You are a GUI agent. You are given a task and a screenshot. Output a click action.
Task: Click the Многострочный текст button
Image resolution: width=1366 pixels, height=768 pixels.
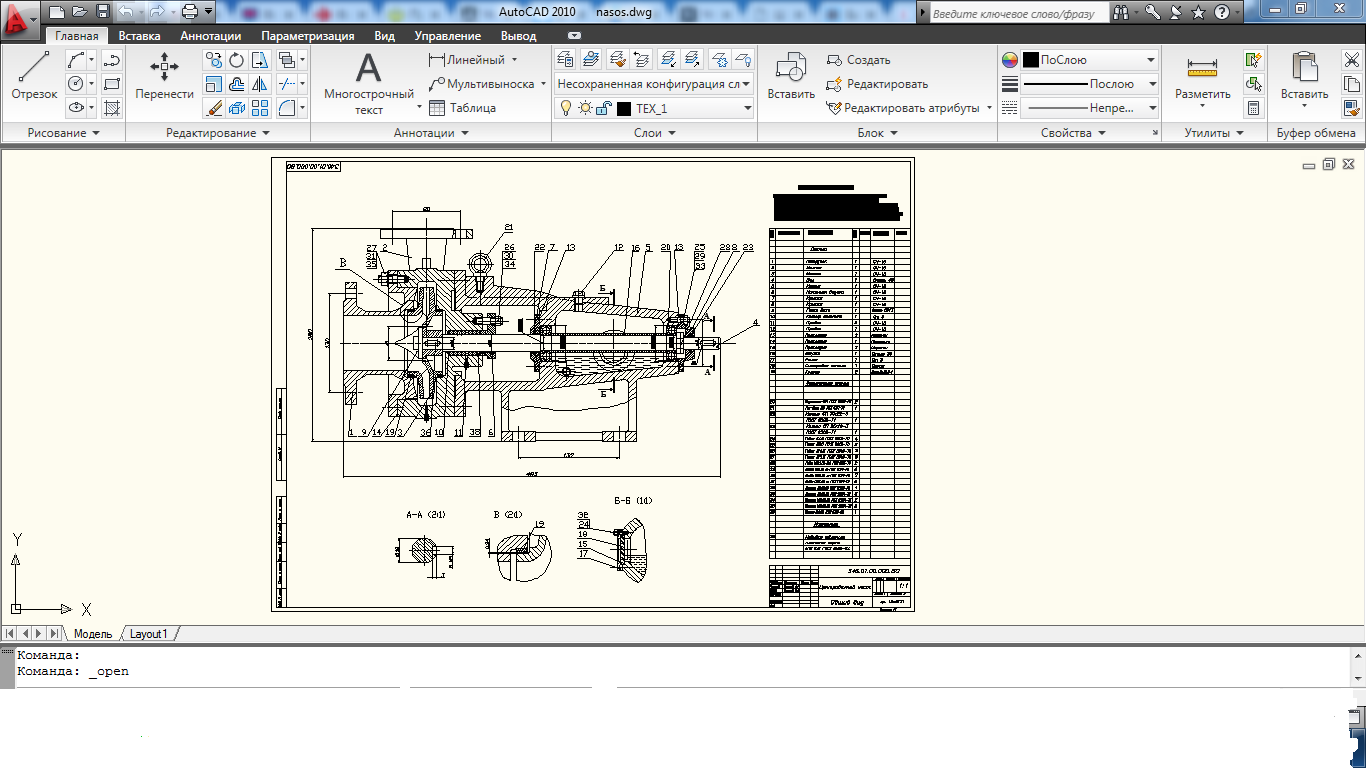click(369, 84)
